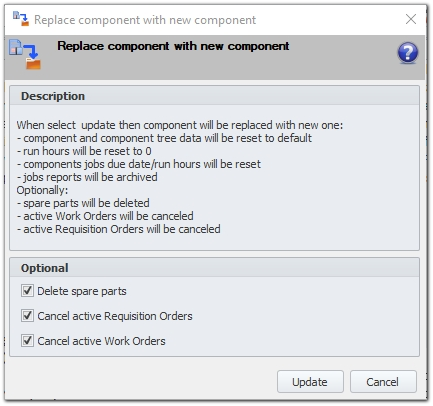This screenshot has width=433, height=406.
Task: Toggle the Cancel active Requisition Orders checkbox
Action: [x=27, y=316]
